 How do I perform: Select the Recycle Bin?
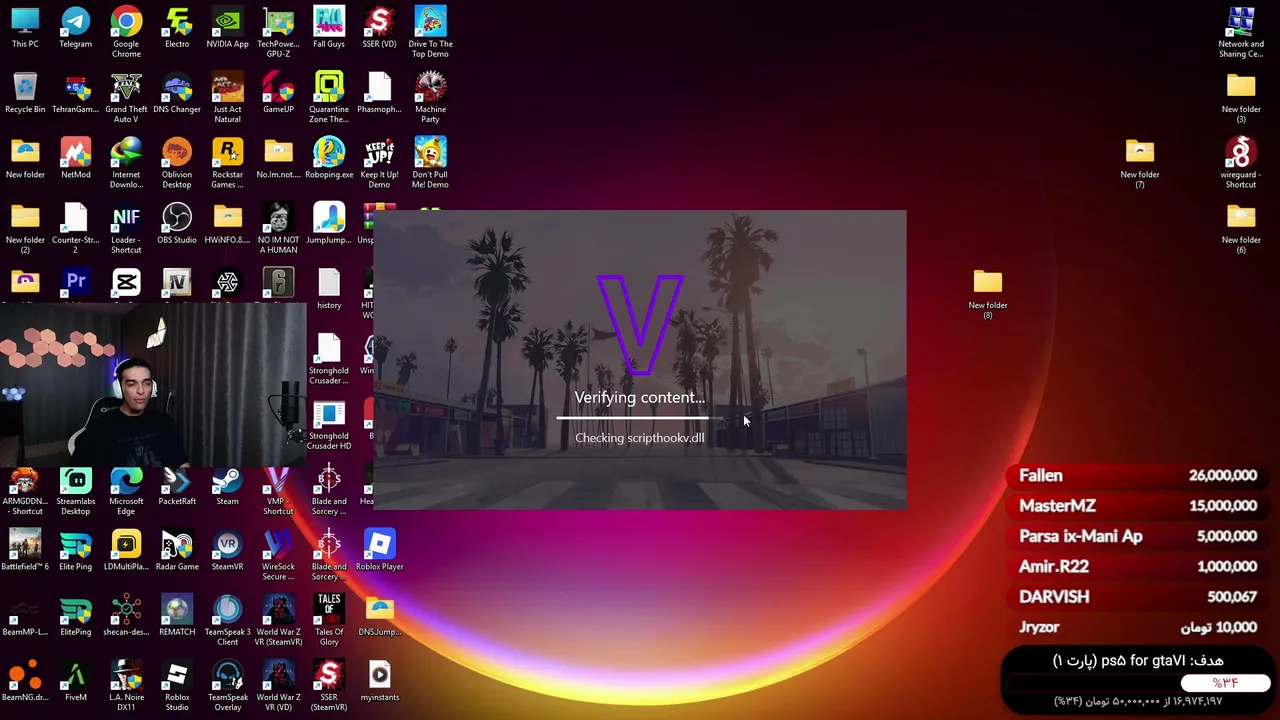point(25,93)
